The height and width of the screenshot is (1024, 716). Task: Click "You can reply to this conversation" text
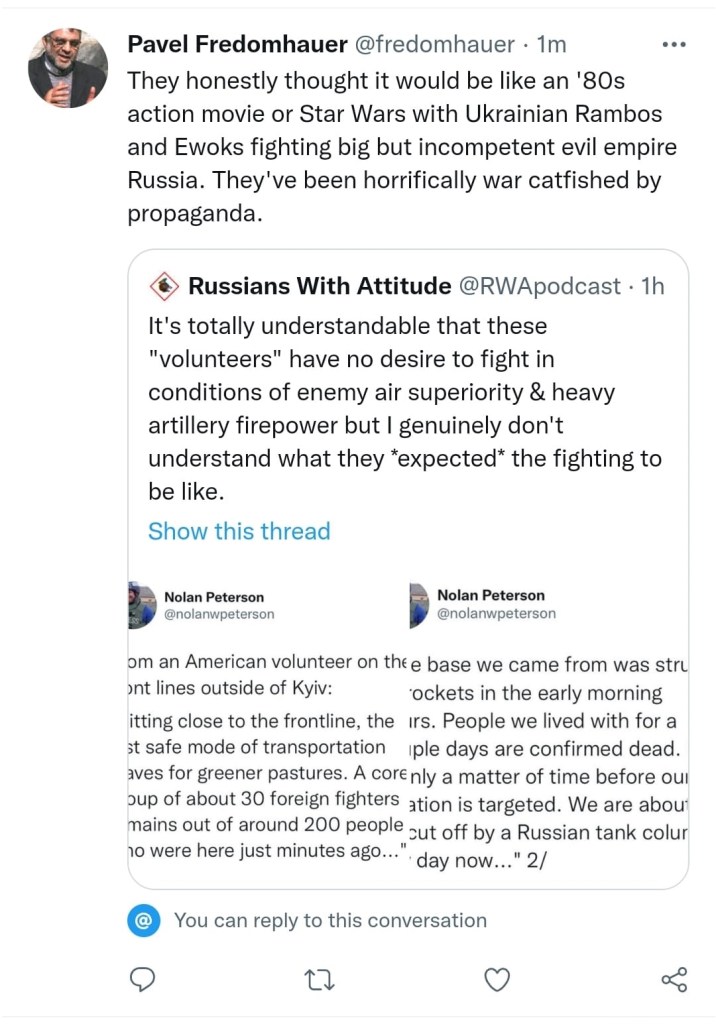coord(330,920)
